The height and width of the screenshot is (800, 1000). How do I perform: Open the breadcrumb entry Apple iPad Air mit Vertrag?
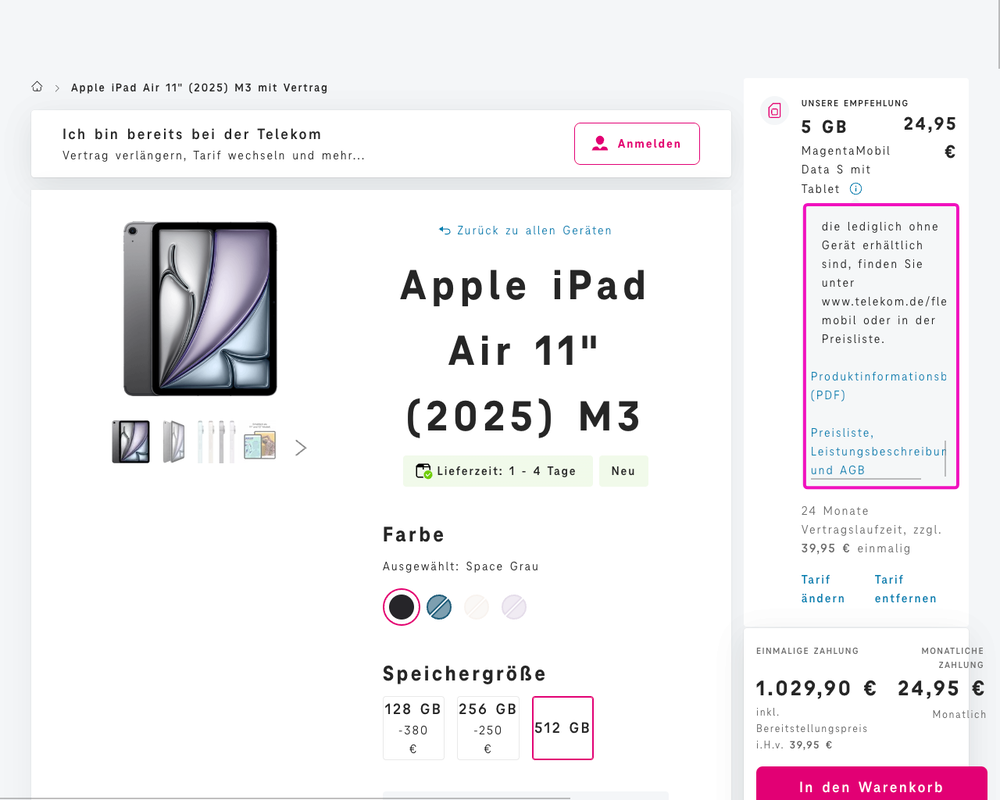click(x=199, y=87)
